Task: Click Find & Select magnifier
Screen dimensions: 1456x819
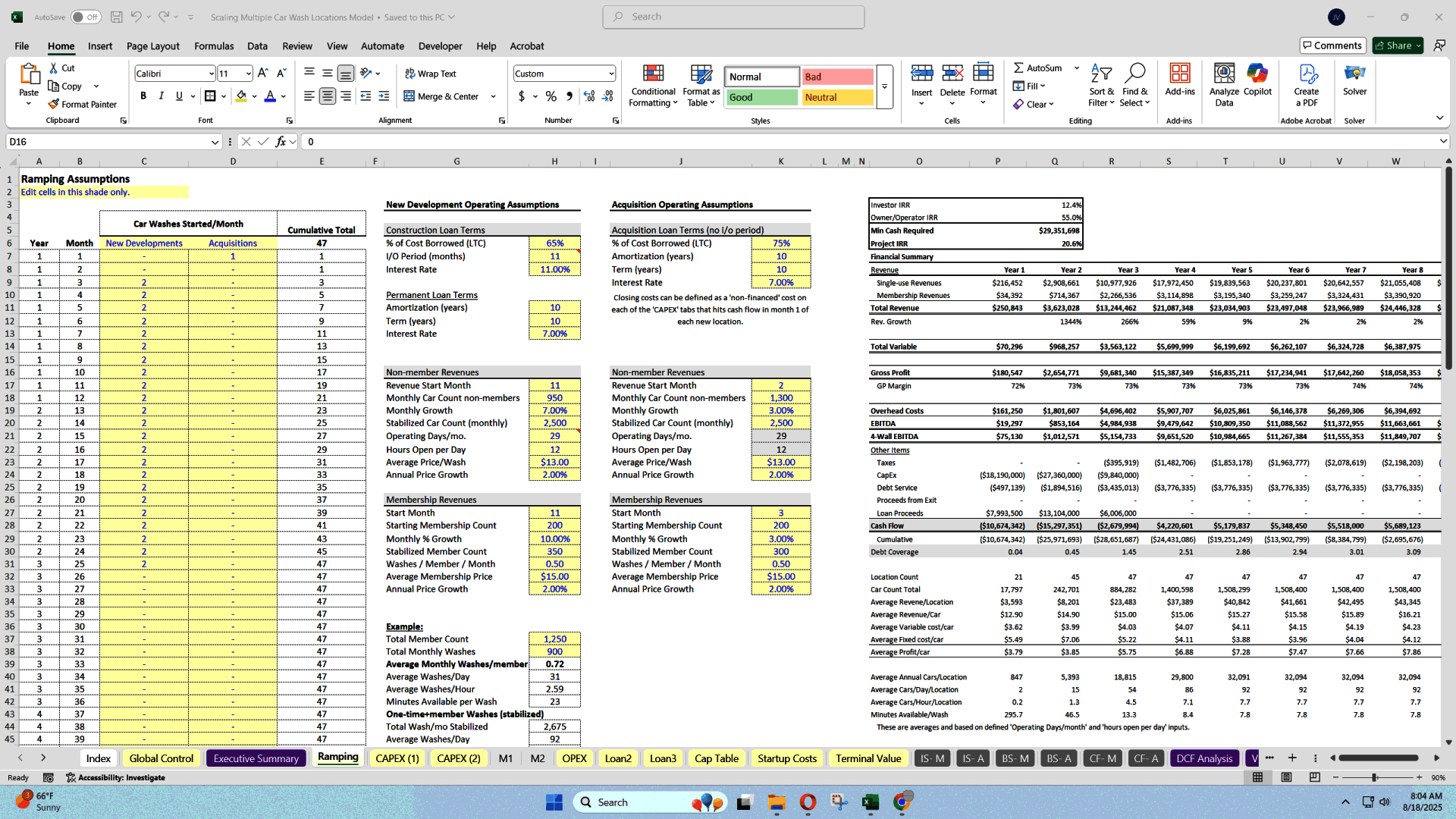Action: (1134, 74)
